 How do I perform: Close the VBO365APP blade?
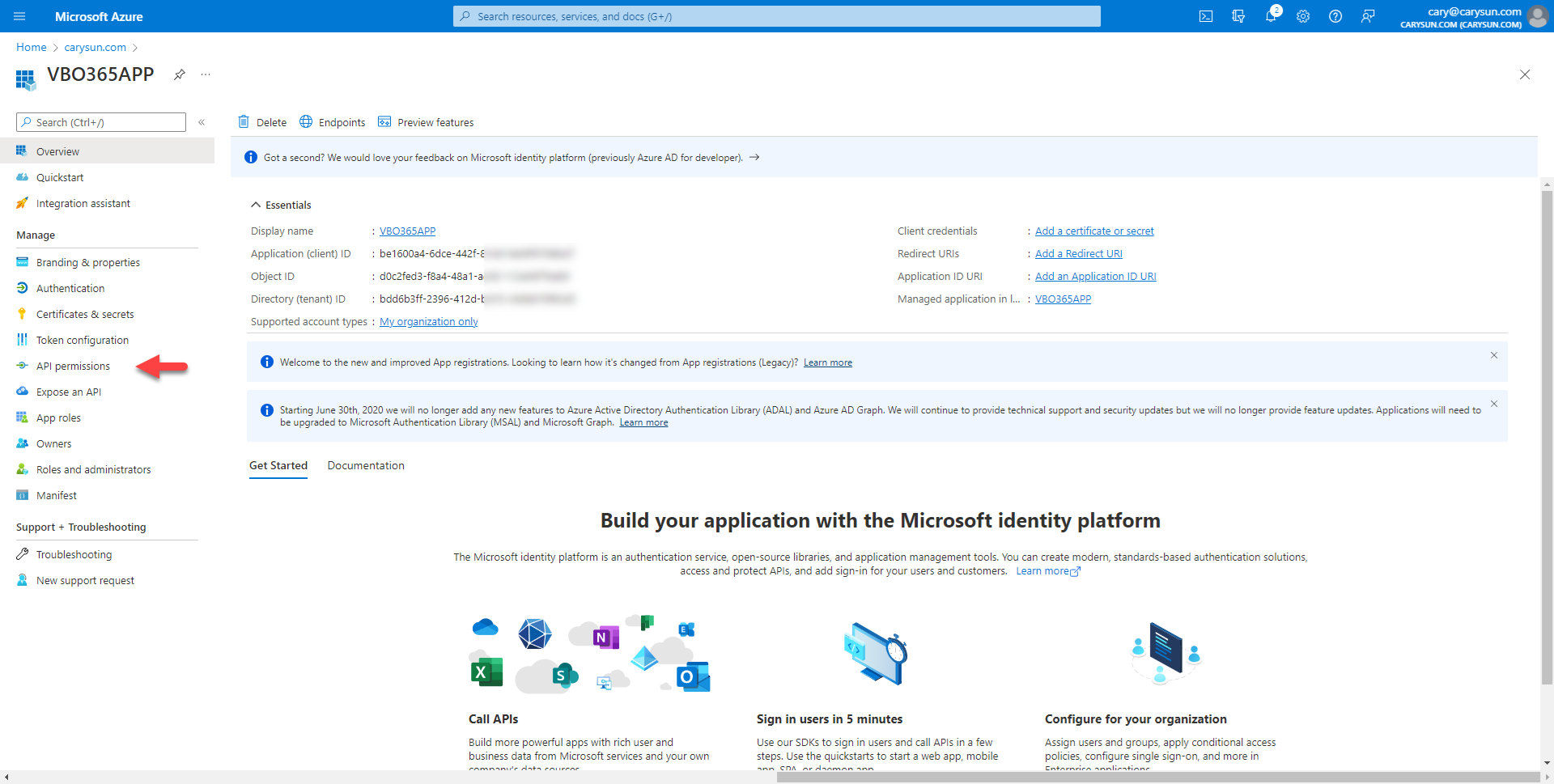pos(1525,74)
